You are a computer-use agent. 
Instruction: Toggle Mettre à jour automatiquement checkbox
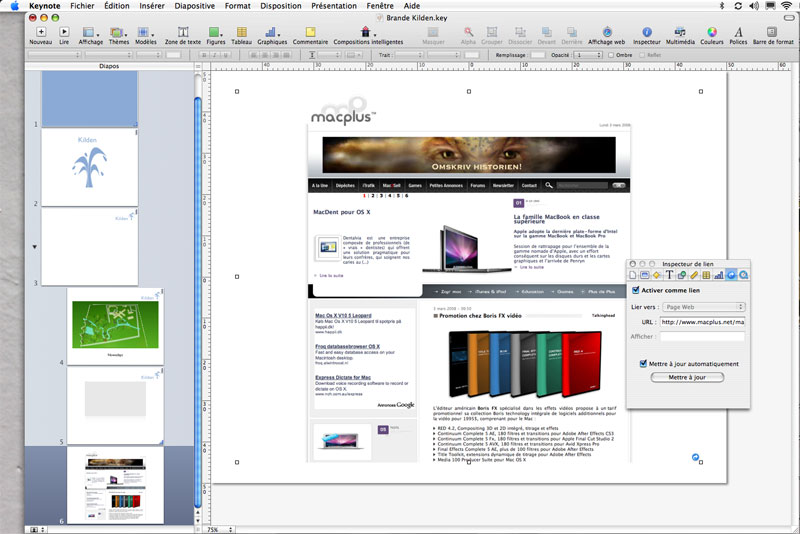(x=643, y=364)
